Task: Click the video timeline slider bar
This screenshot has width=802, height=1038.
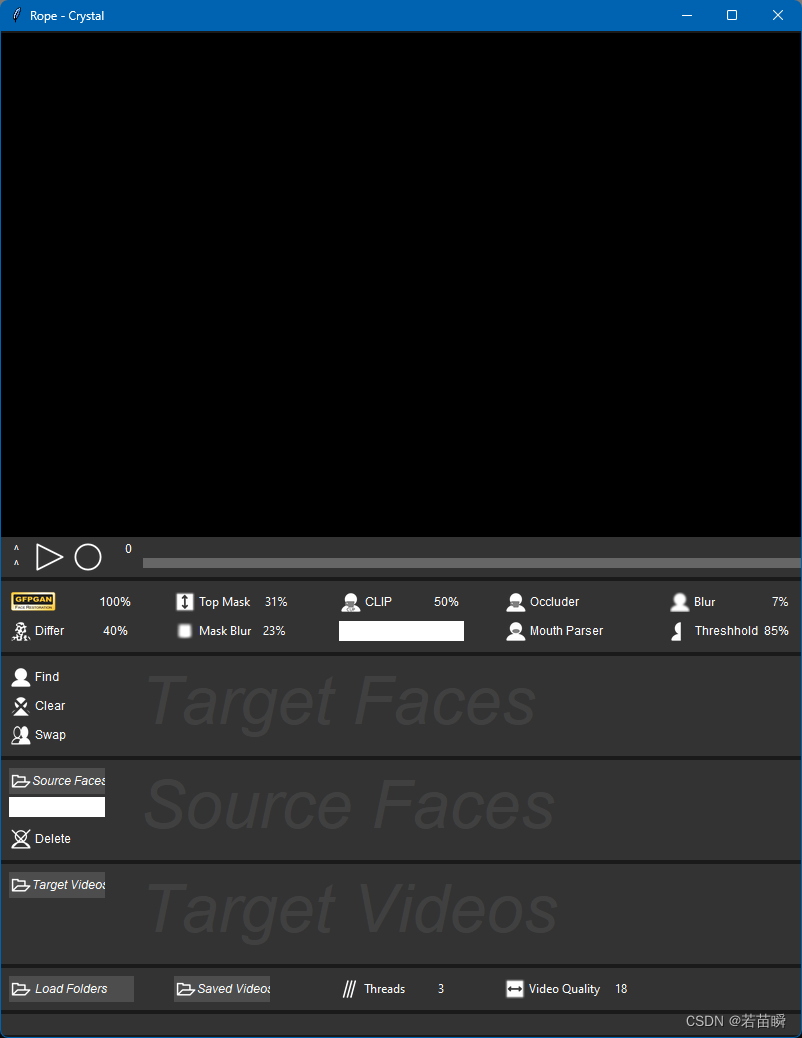Action: 472,563
